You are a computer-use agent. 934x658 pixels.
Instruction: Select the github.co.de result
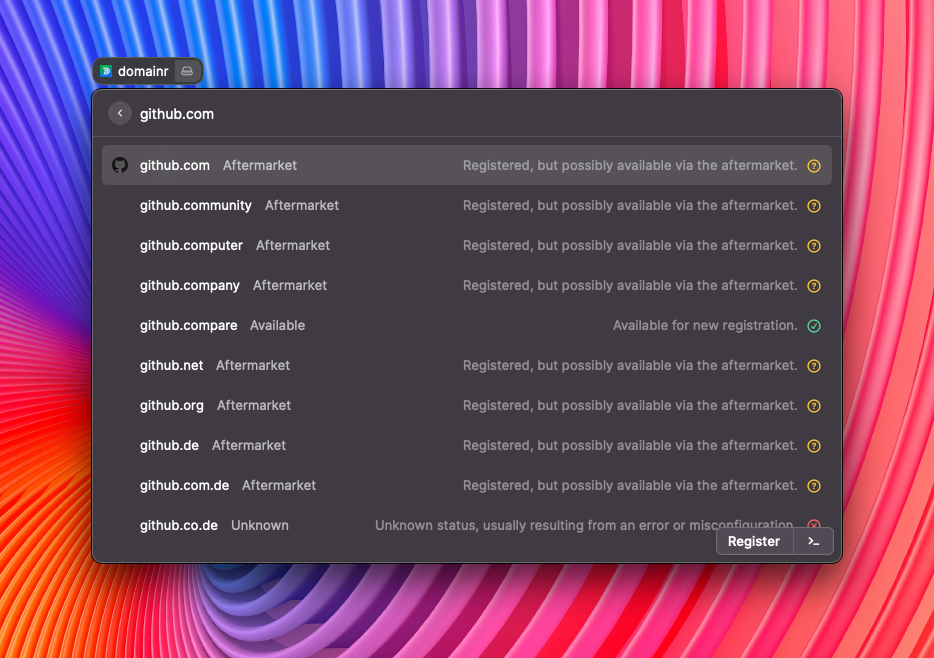[467, 525]
